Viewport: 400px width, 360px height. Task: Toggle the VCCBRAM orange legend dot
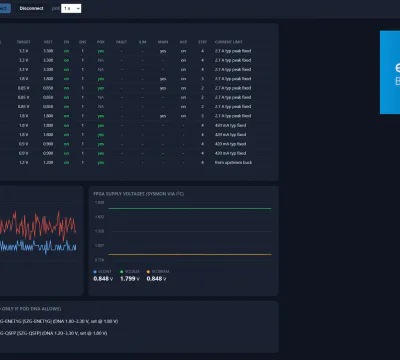click(148, 272)
